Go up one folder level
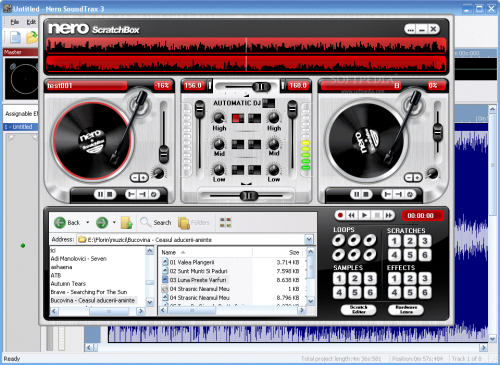This screenshot has width=500, height=365. click(127, 223)
